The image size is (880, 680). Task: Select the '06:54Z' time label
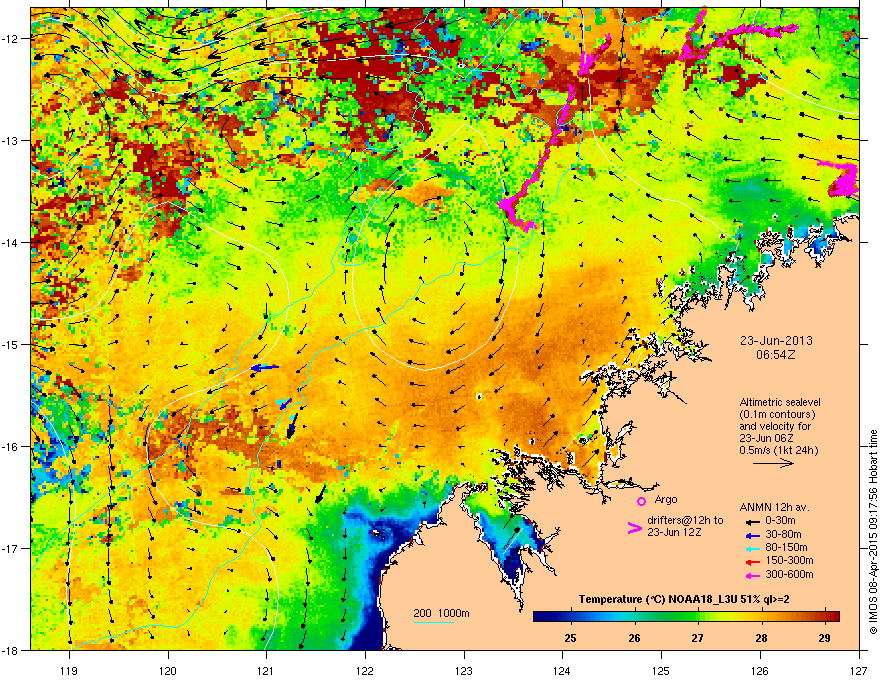(x=776, y=355)
